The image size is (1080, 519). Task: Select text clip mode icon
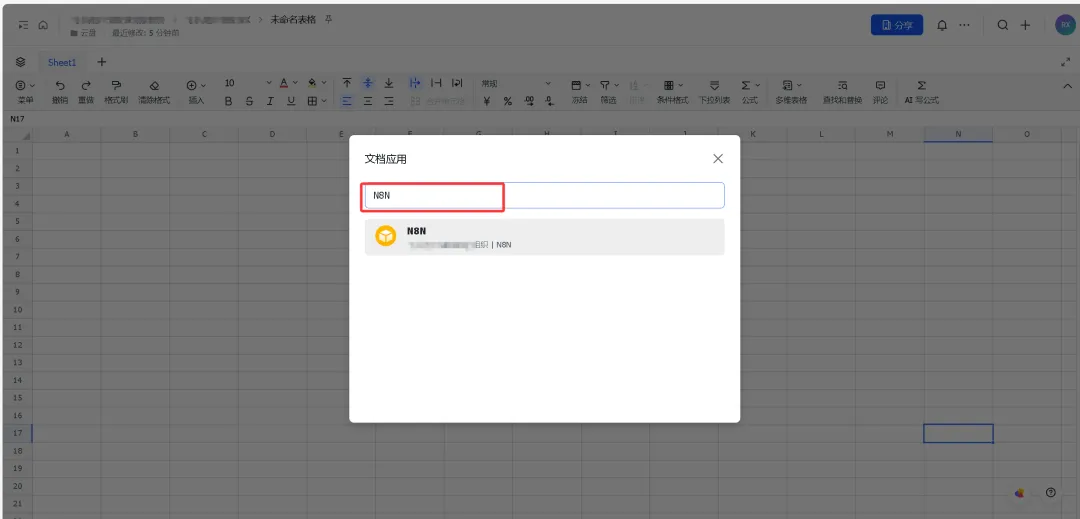436,83
